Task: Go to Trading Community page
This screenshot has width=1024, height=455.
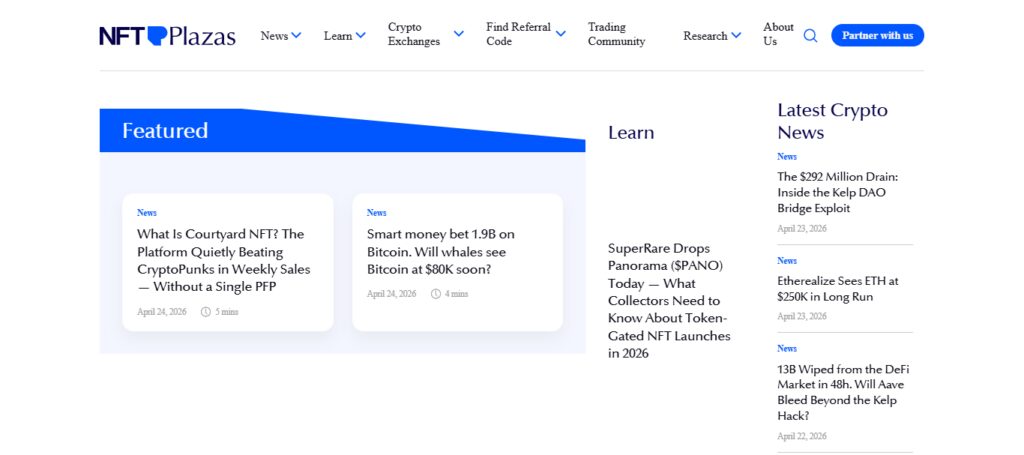Action: (616, 34)
